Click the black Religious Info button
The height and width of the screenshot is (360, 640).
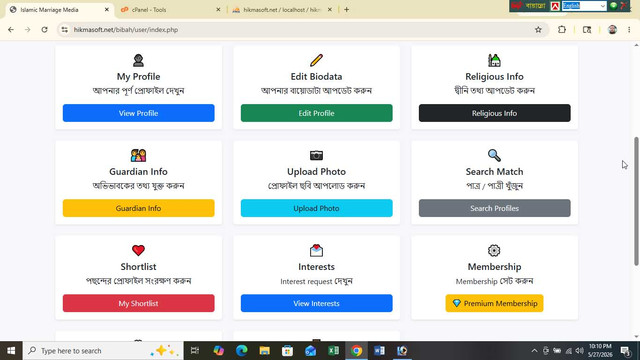[494, 113]
